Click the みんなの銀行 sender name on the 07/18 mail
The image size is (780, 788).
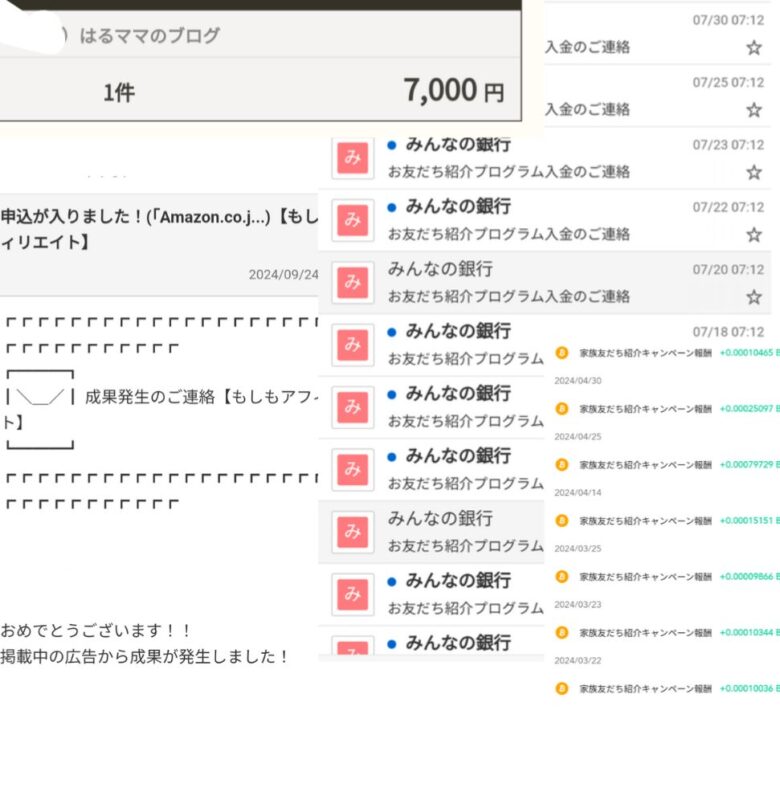coord(458,331)
